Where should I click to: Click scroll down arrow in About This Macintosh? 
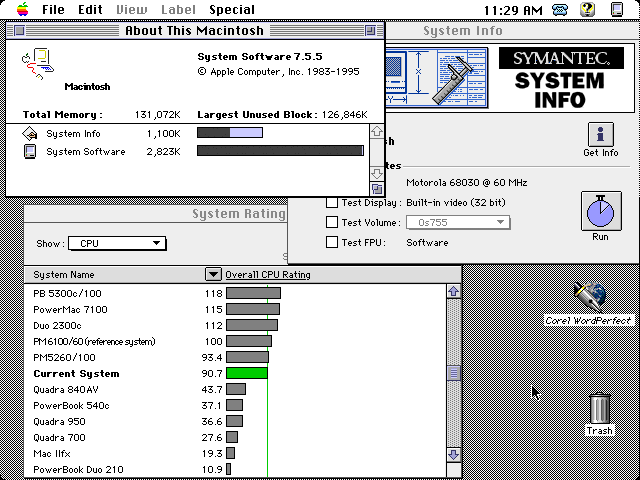(x=376, y=173)
